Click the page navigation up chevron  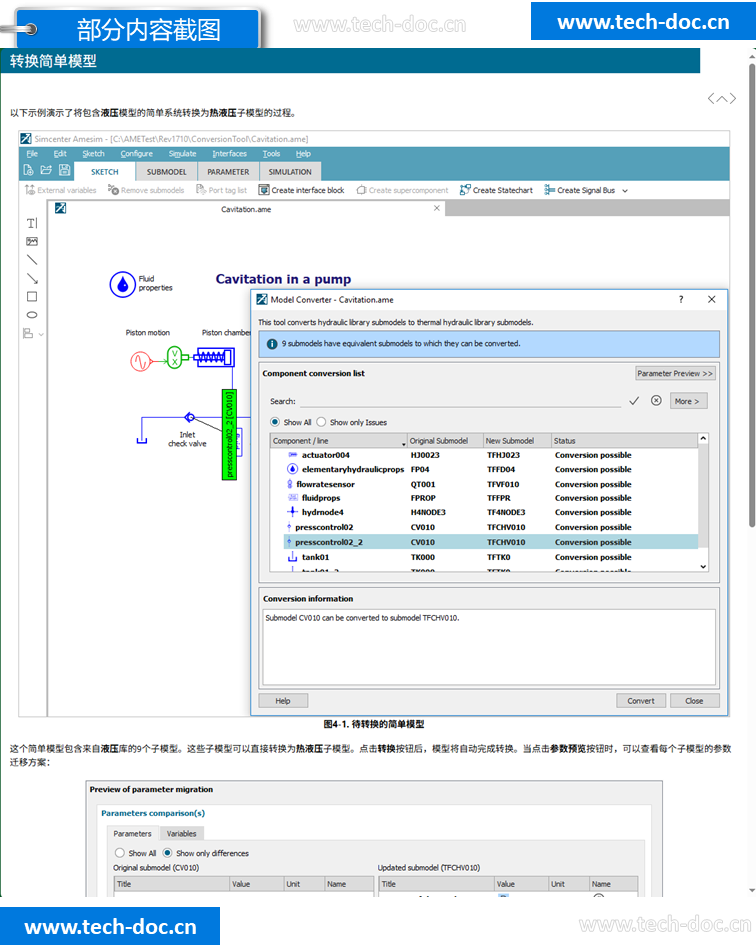pos(722,98)
